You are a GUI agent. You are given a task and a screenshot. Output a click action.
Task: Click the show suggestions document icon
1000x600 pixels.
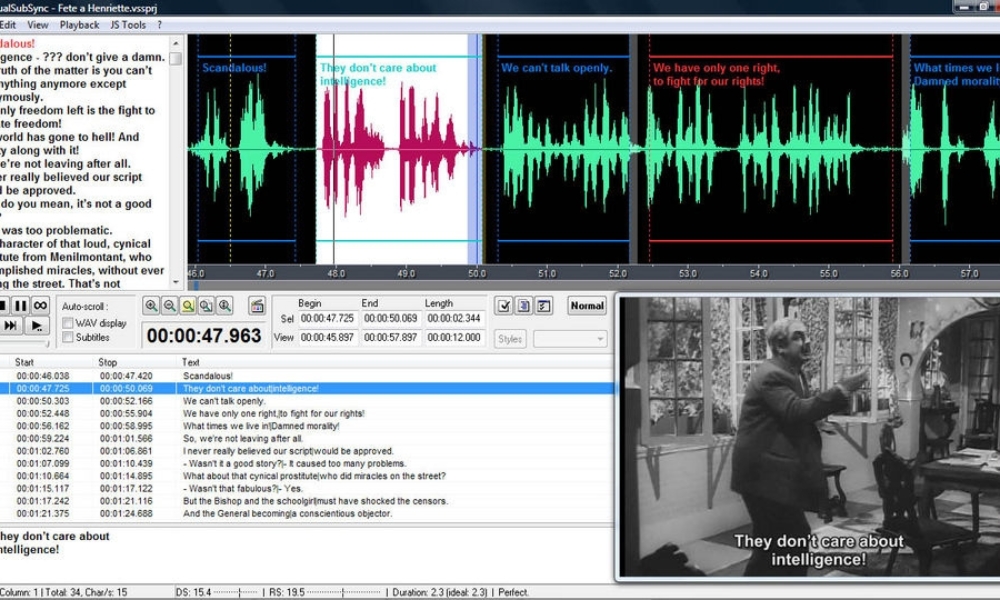pyautogui.click(x=524, y=305)
